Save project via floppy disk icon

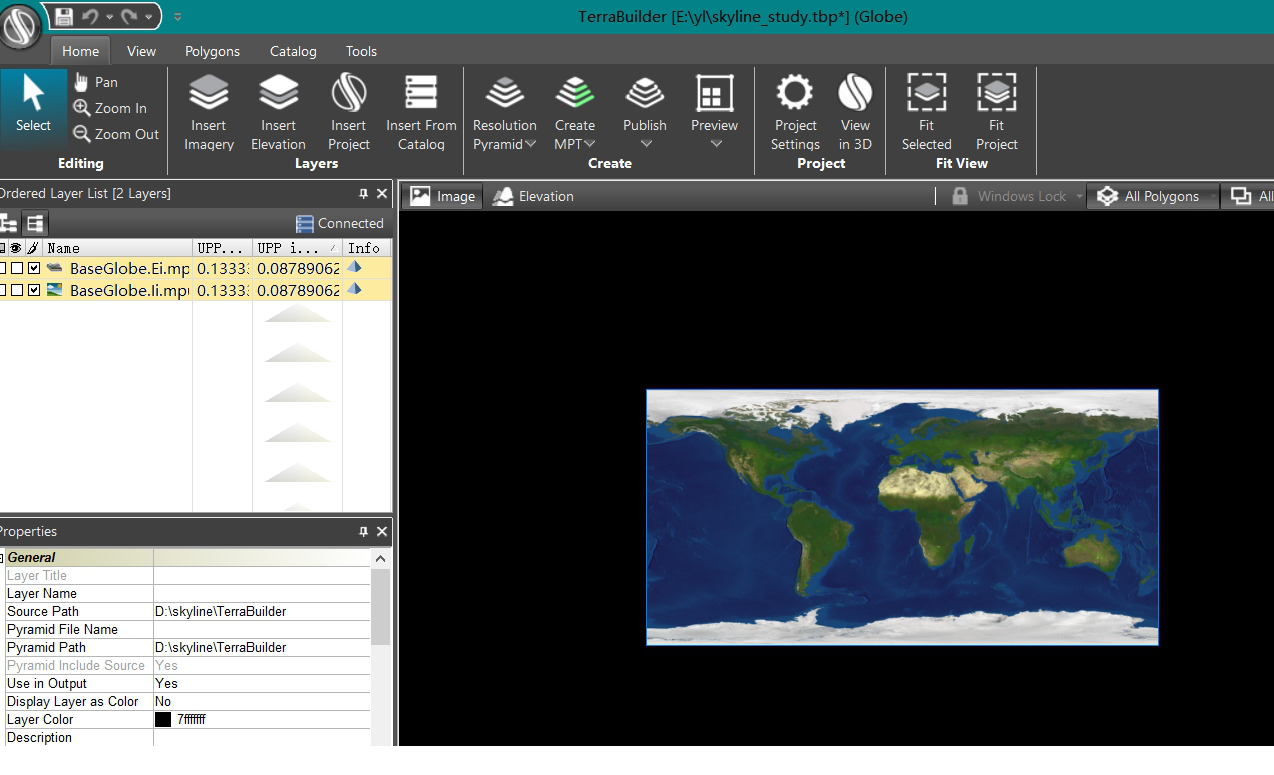point(64,16)
